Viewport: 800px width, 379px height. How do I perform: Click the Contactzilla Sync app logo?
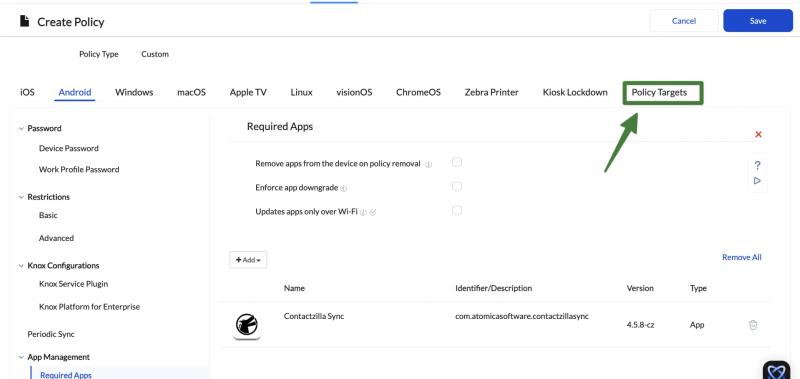click(247, 325)
